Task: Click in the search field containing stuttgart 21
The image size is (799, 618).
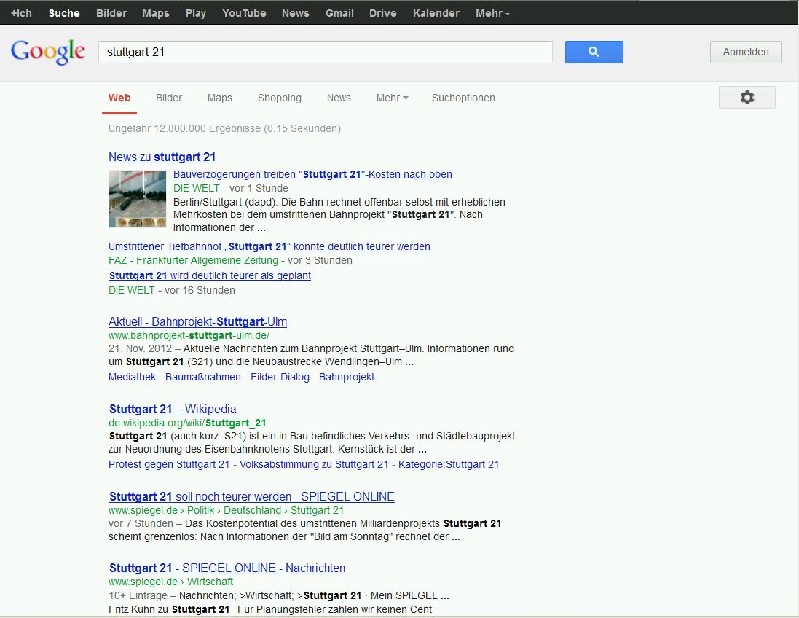Action: [325, 52]
